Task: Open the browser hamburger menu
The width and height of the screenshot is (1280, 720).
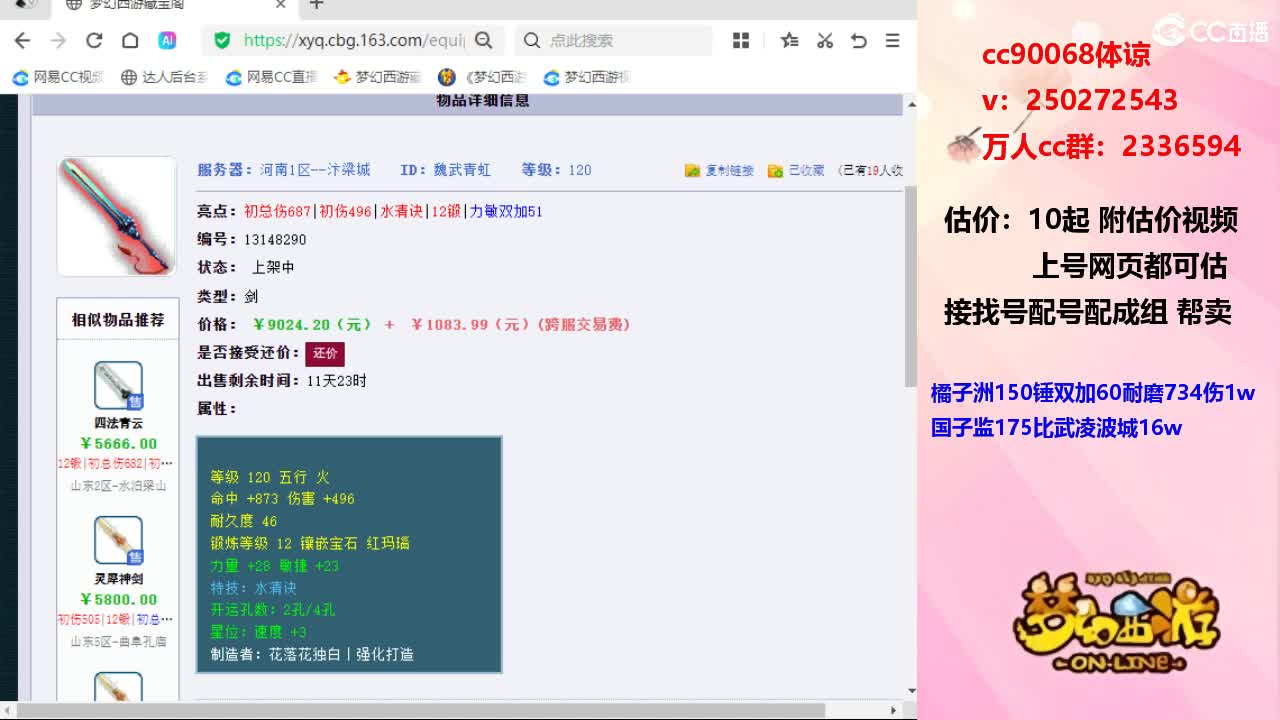Action: (893, 41)
